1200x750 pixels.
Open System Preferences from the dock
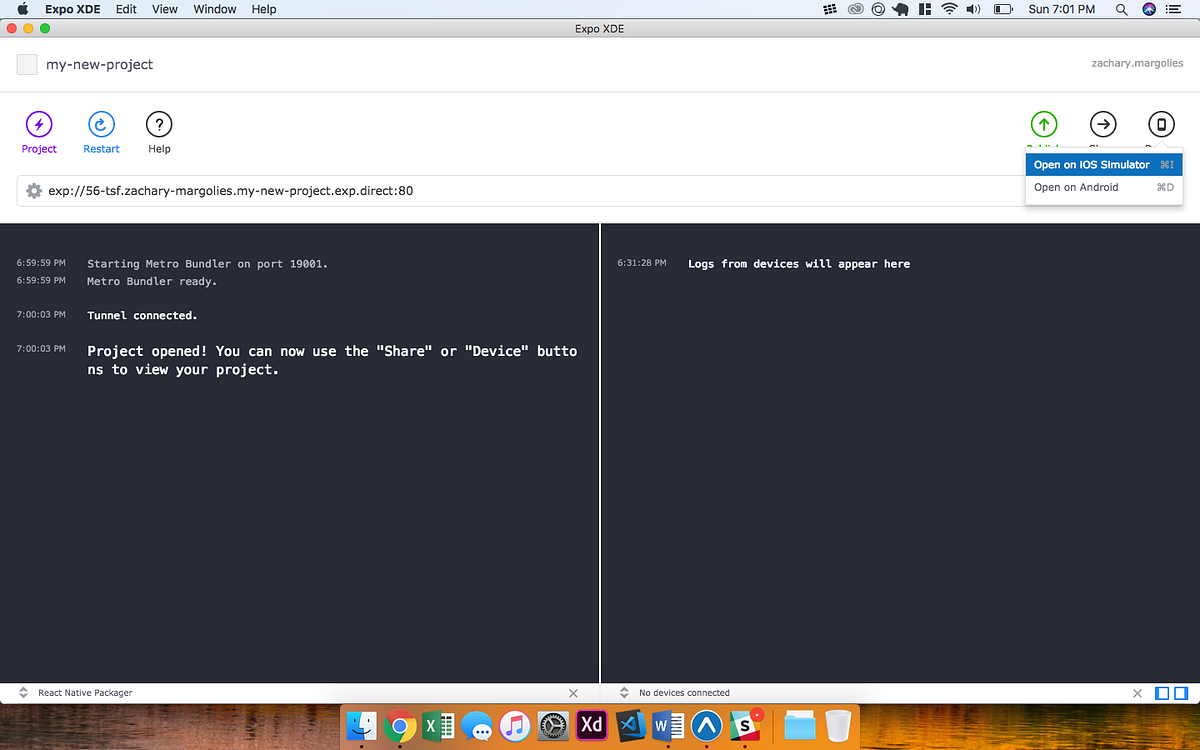pyautogui.click(x=553, y=725)
